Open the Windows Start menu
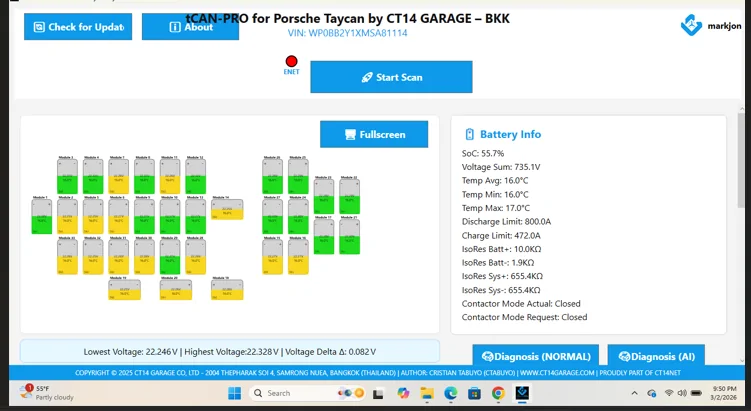751x411 pixels. tap(235, 393)
